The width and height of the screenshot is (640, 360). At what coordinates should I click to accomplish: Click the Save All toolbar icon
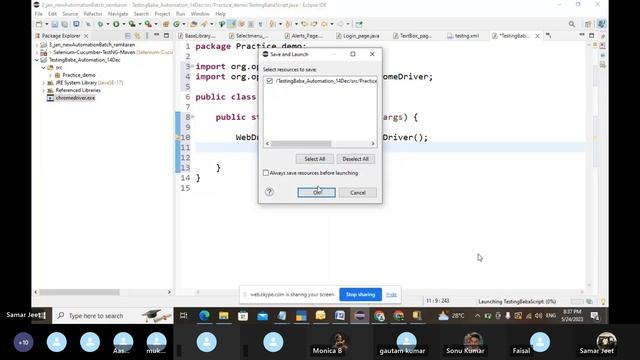64,24
